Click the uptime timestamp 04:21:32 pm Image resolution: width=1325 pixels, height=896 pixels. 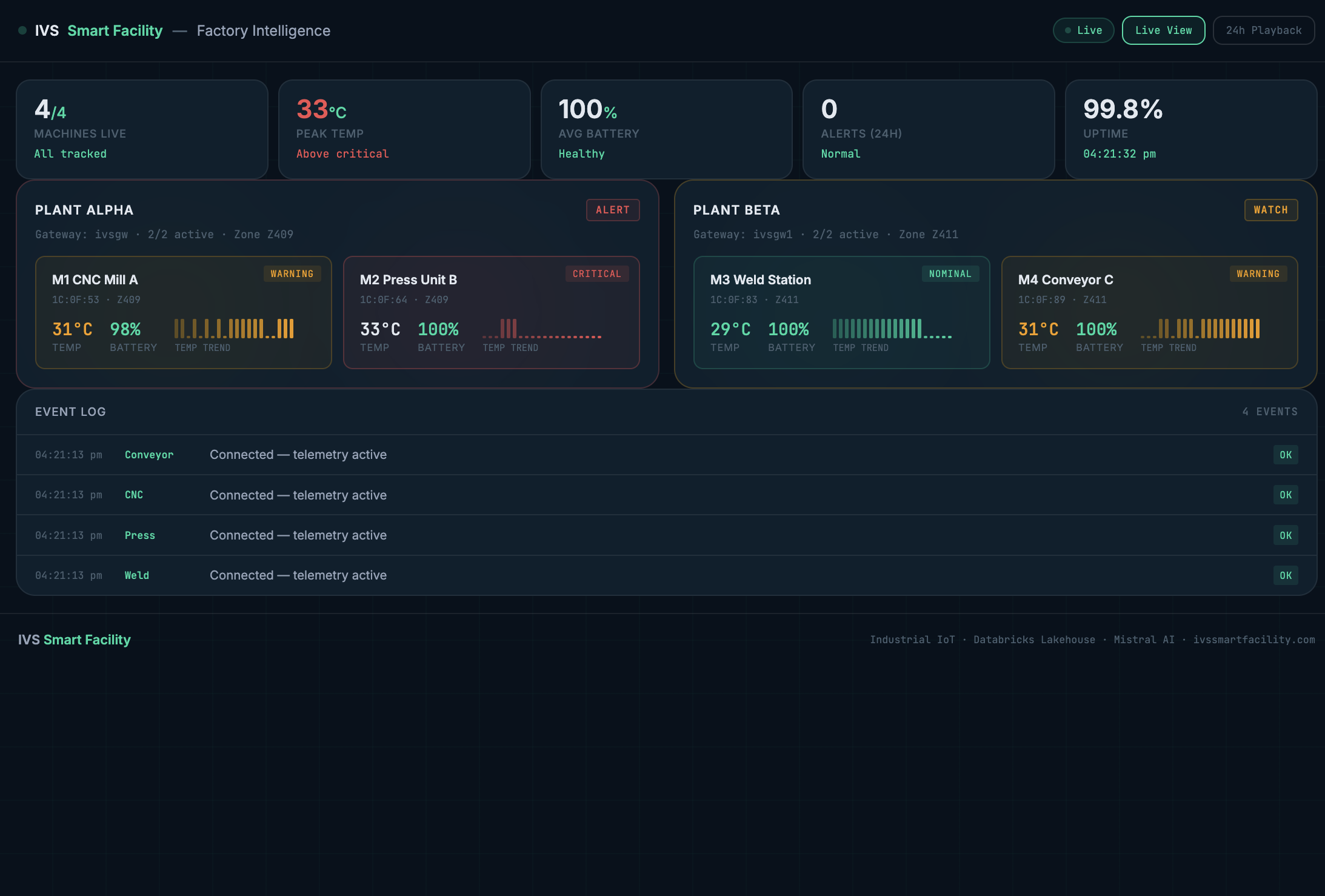coord(1120,154)
